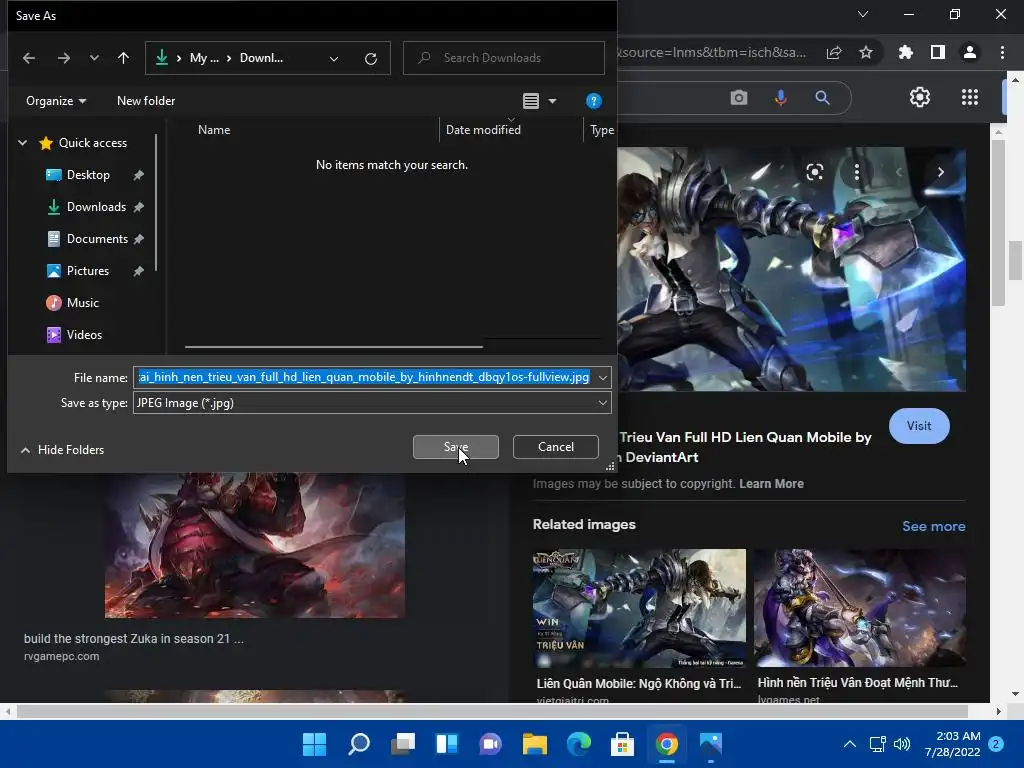Collapse the Quick access tree

pos(23,143)
